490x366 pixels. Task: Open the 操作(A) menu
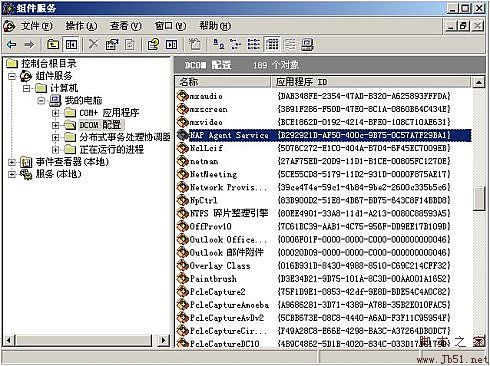coord(81,26)
